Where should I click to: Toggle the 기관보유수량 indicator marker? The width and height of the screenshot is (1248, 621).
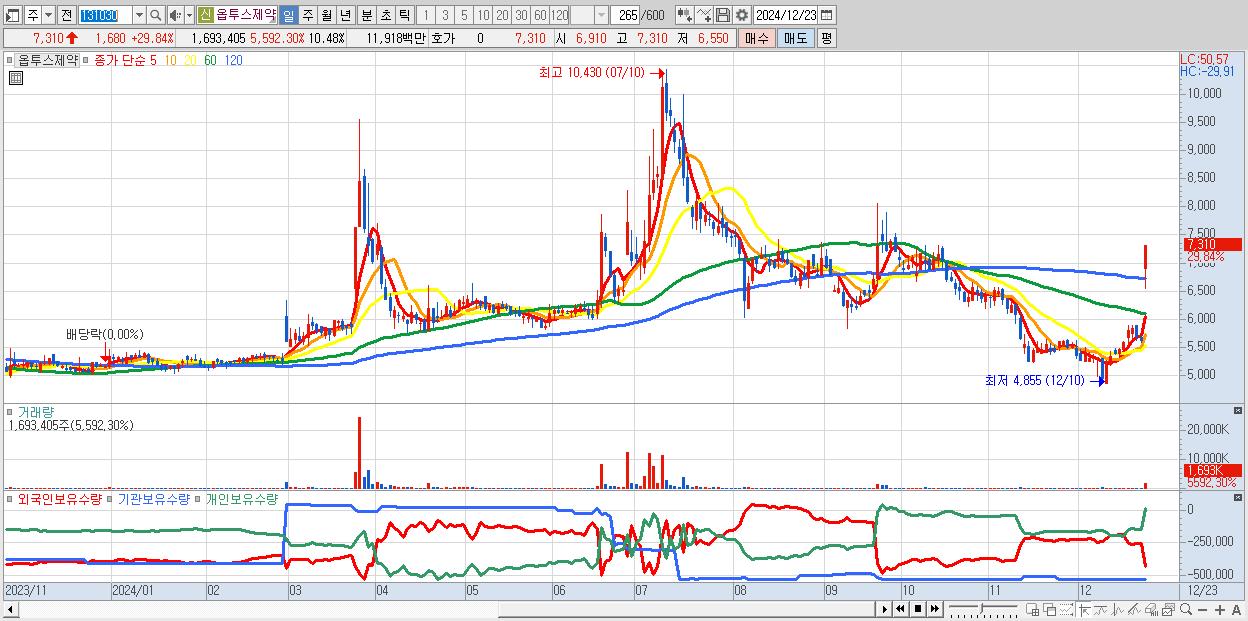click(x=110, y=498)
